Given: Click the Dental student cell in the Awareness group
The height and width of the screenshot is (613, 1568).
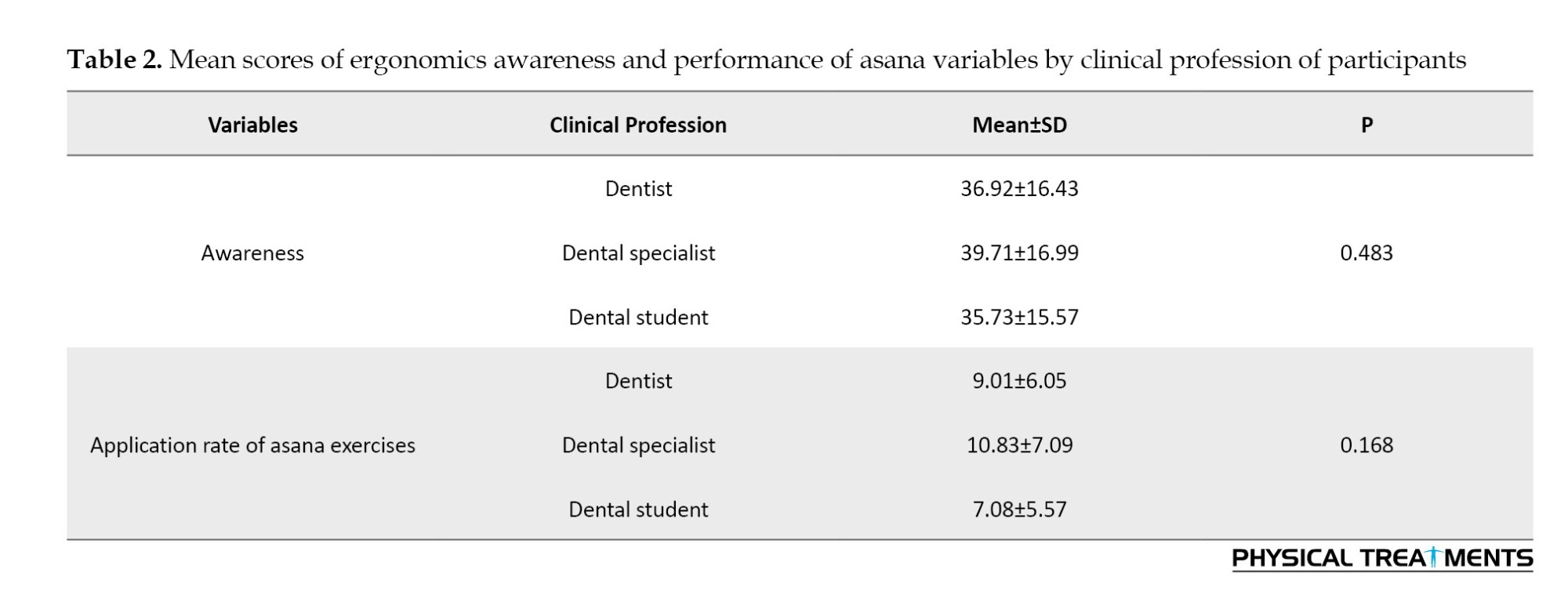Looking at the screenshot, I should point(638,317).
